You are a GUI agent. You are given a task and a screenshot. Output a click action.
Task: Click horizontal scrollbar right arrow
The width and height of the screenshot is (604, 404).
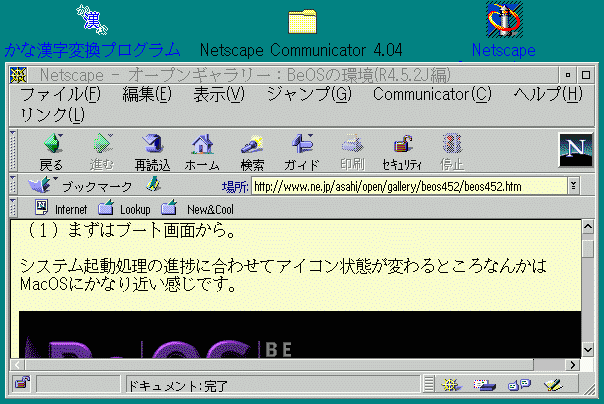tap(573, 364)
